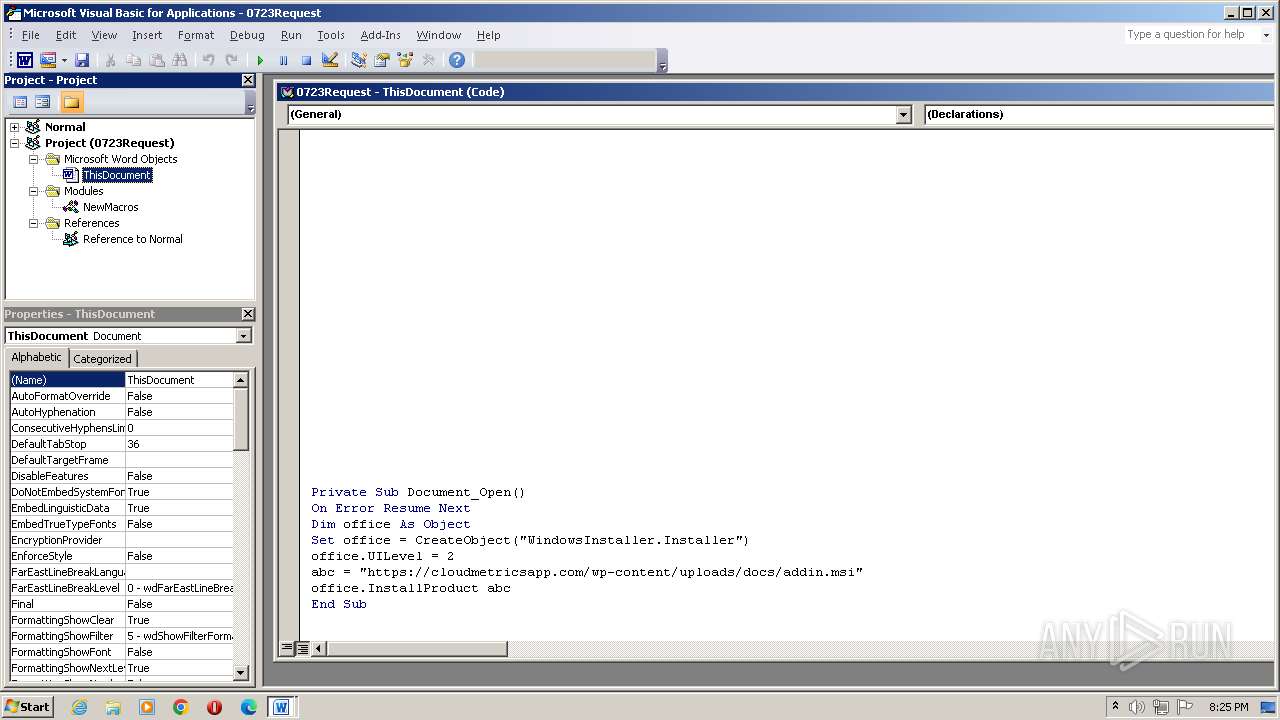The image size is (1280, 720).
Task: Click the volume speaker tray icon
Action: point(1137,707)
